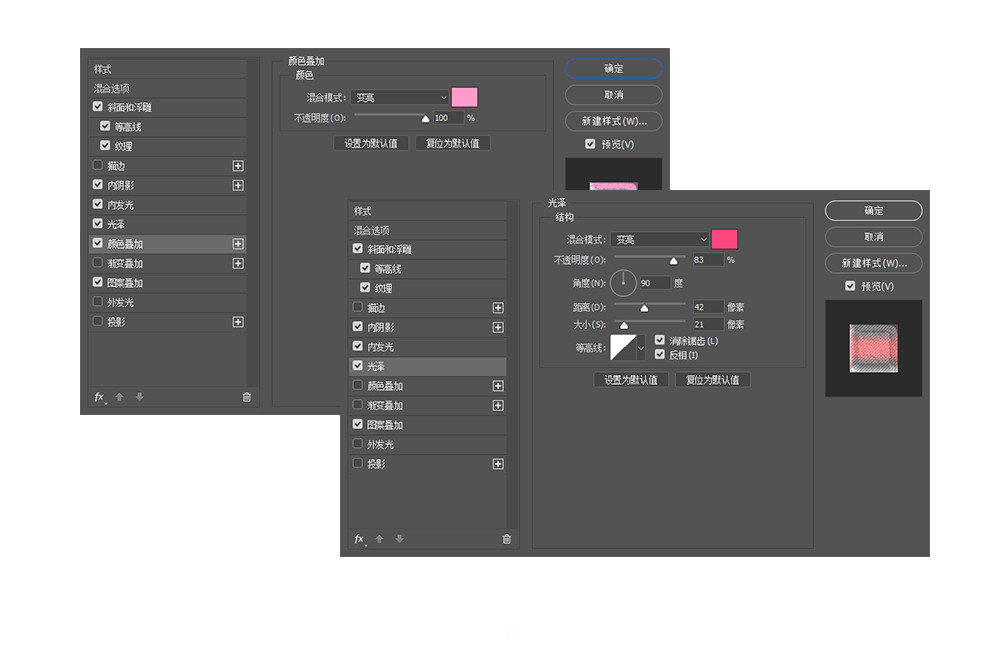Click the style preview thumbnail
Viewport: 1000px width, 647px height.
tap(873, 348)
